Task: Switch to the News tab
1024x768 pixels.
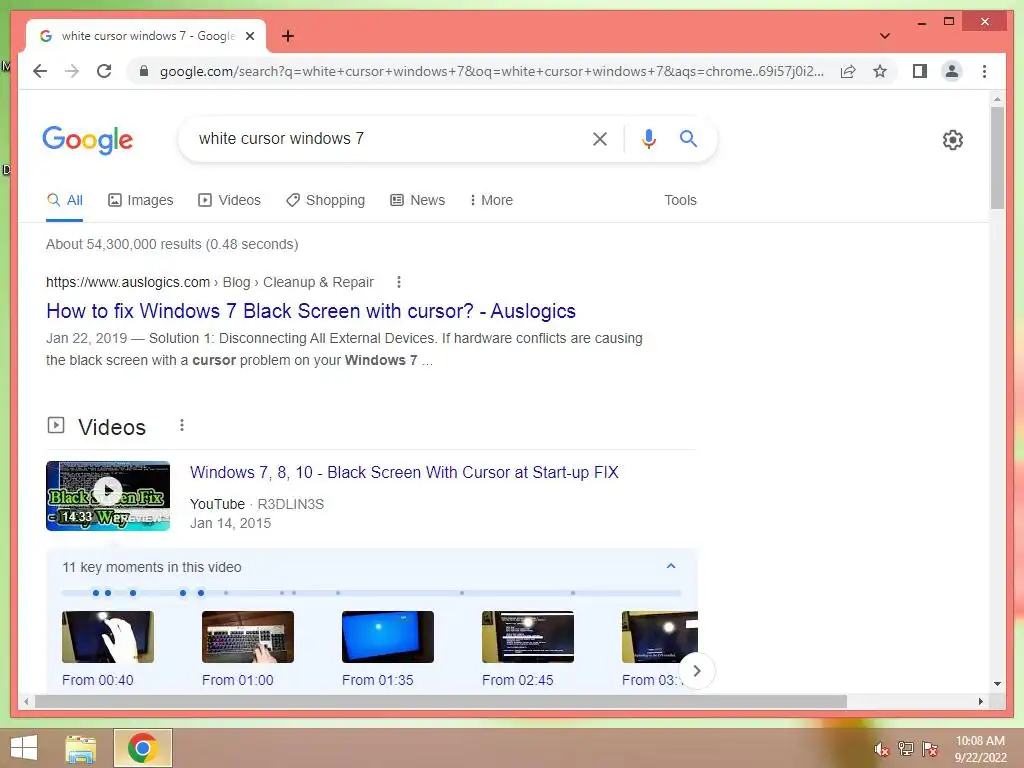Action: (417, 200)
